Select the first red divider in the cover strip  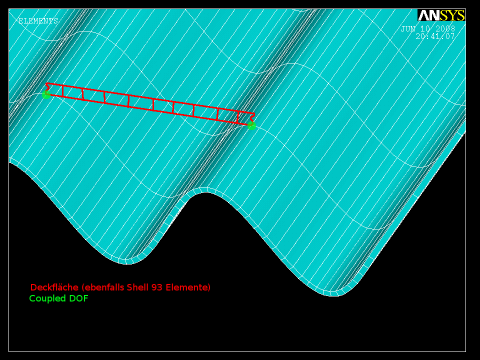[63, 91]
